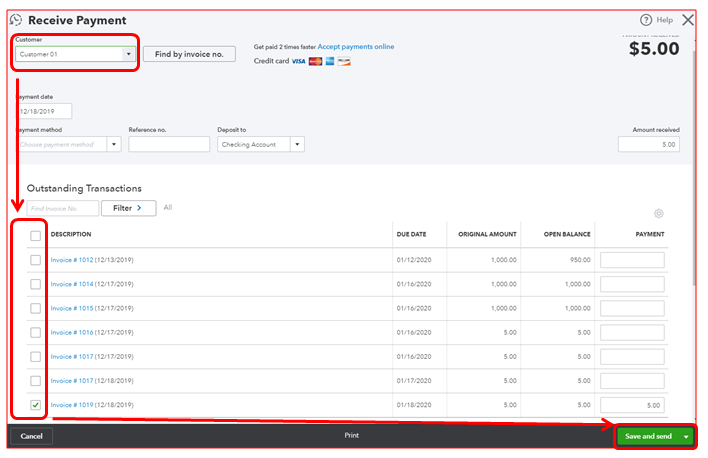Click the vertical scrollbar on the right
The width and height of the screenshot is (708, 458).
tap(694, 167)
